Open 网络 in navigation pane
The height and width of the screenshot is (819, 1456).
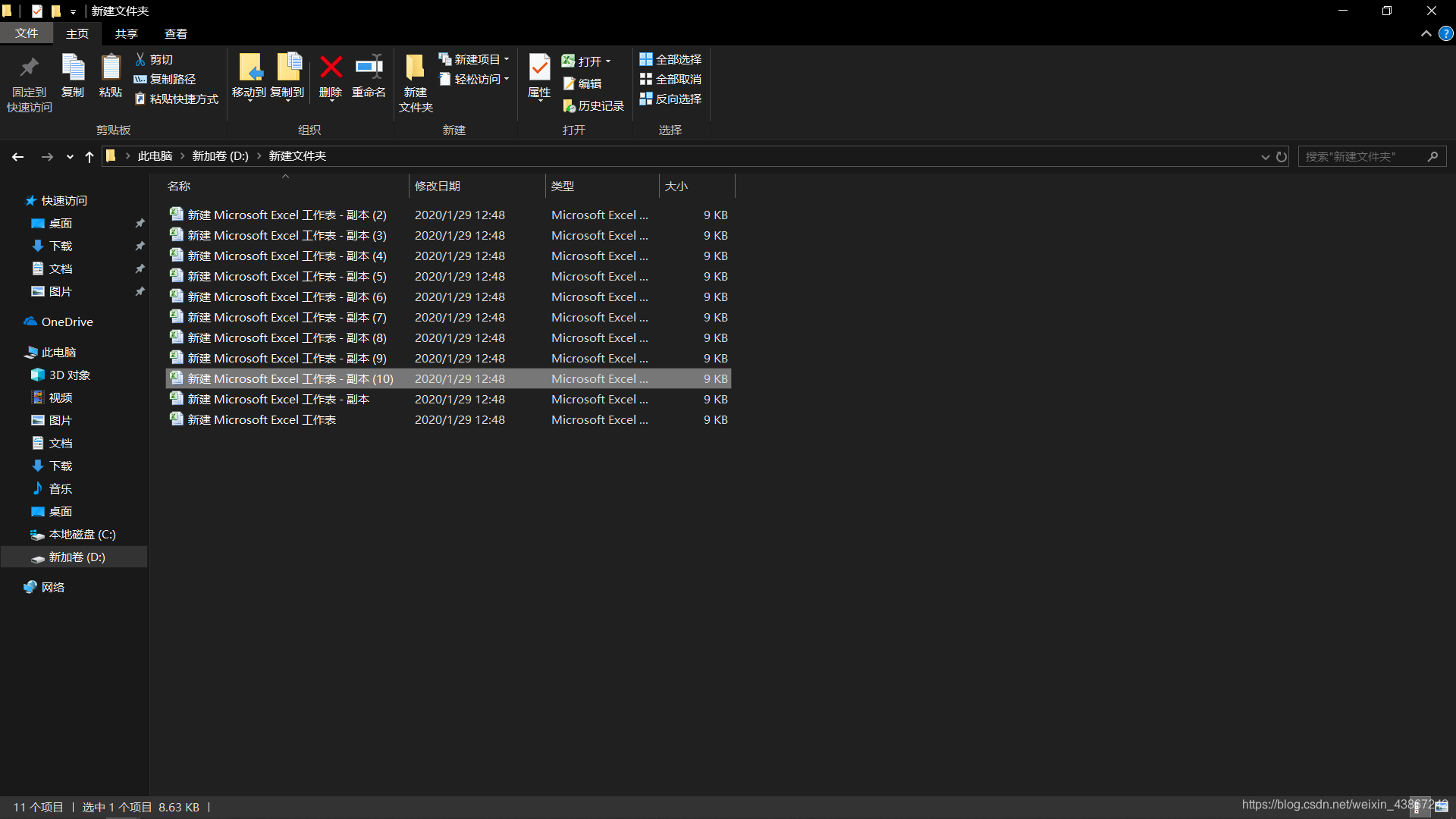point(52,587)
